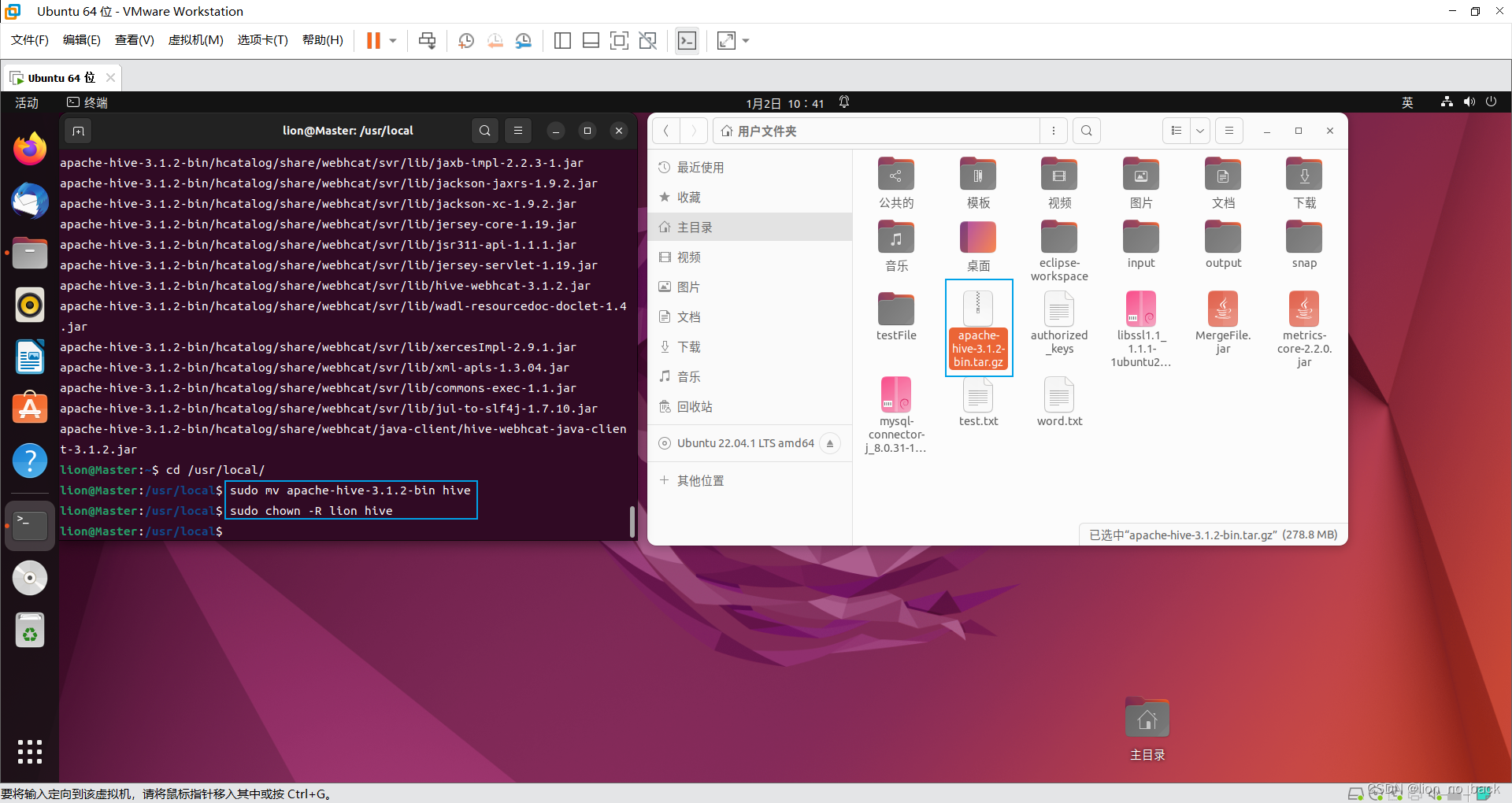The height and width of the screenshot is (803, 1512).
Task: Select 下载 in Files sidebar
Action: click(x=750, y=346)
